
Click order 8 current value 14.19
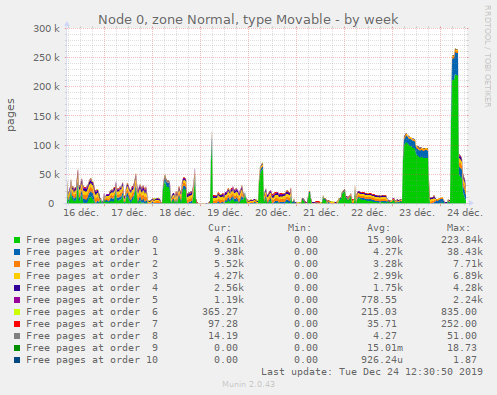coord(223,336)
